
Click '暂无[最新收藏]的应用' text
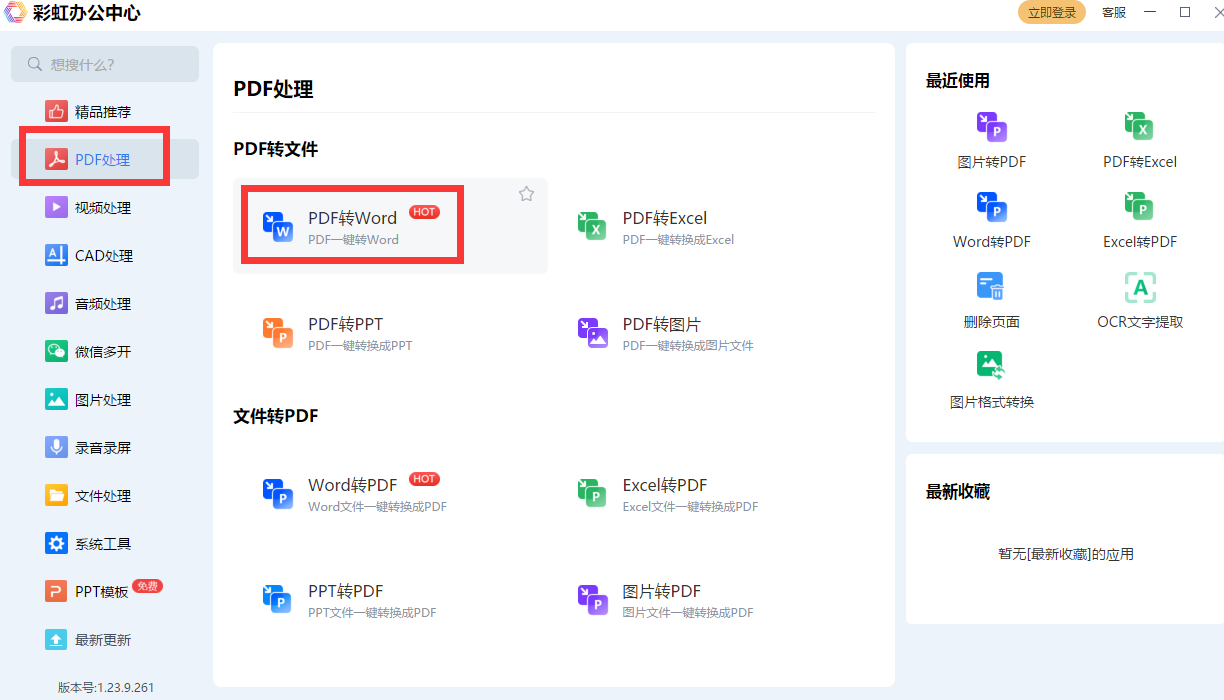pos(1066,554)
